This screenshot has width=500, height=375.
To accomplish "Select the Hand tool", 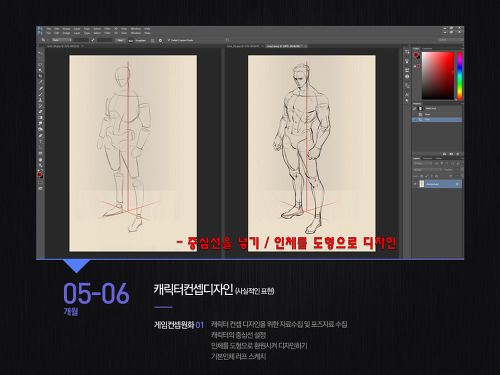I will click(x=41, y=160).
